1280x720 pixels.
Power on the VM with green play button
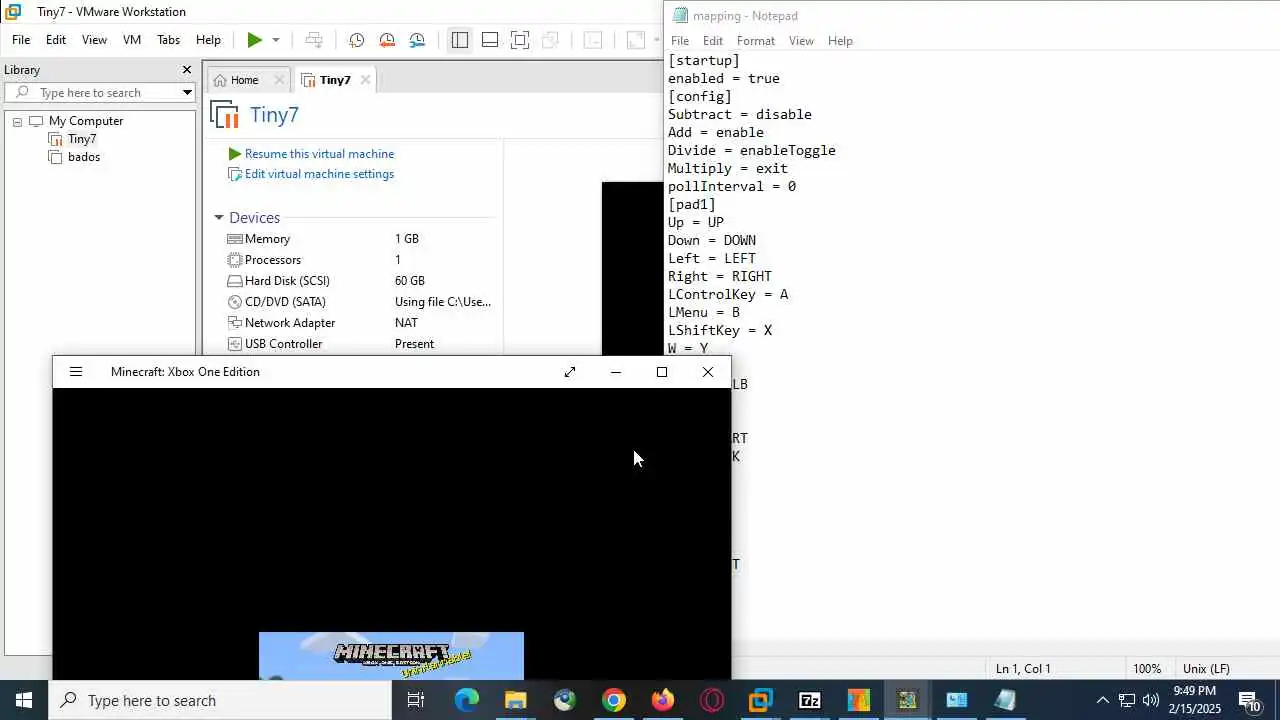[x=254, y=40]
